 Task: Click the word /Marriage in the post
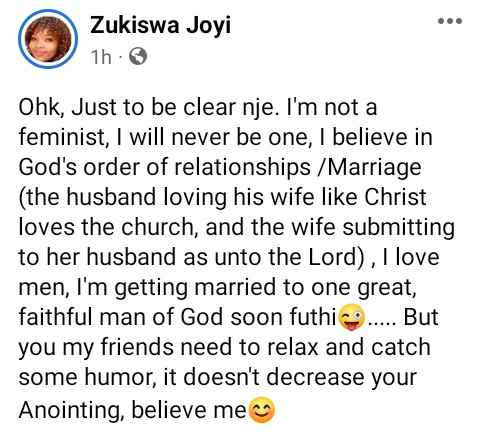coord(370,168)
